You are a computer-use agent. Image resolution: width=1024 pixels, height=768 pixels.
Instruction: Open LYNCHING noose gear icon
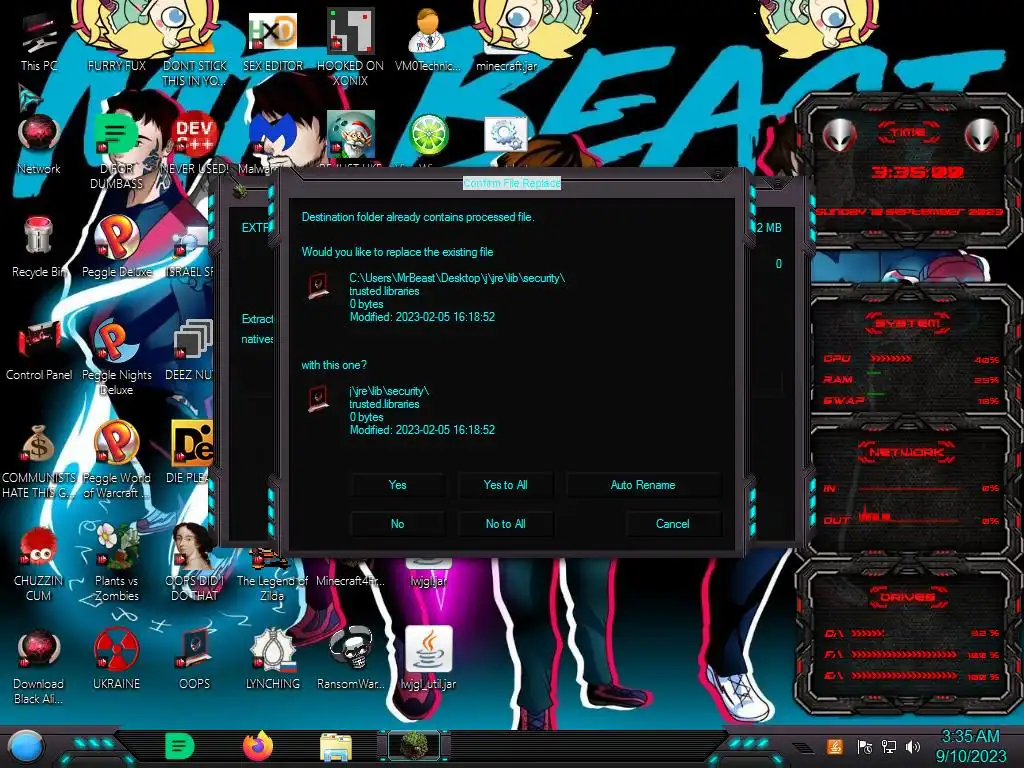[x=272, y=660]
